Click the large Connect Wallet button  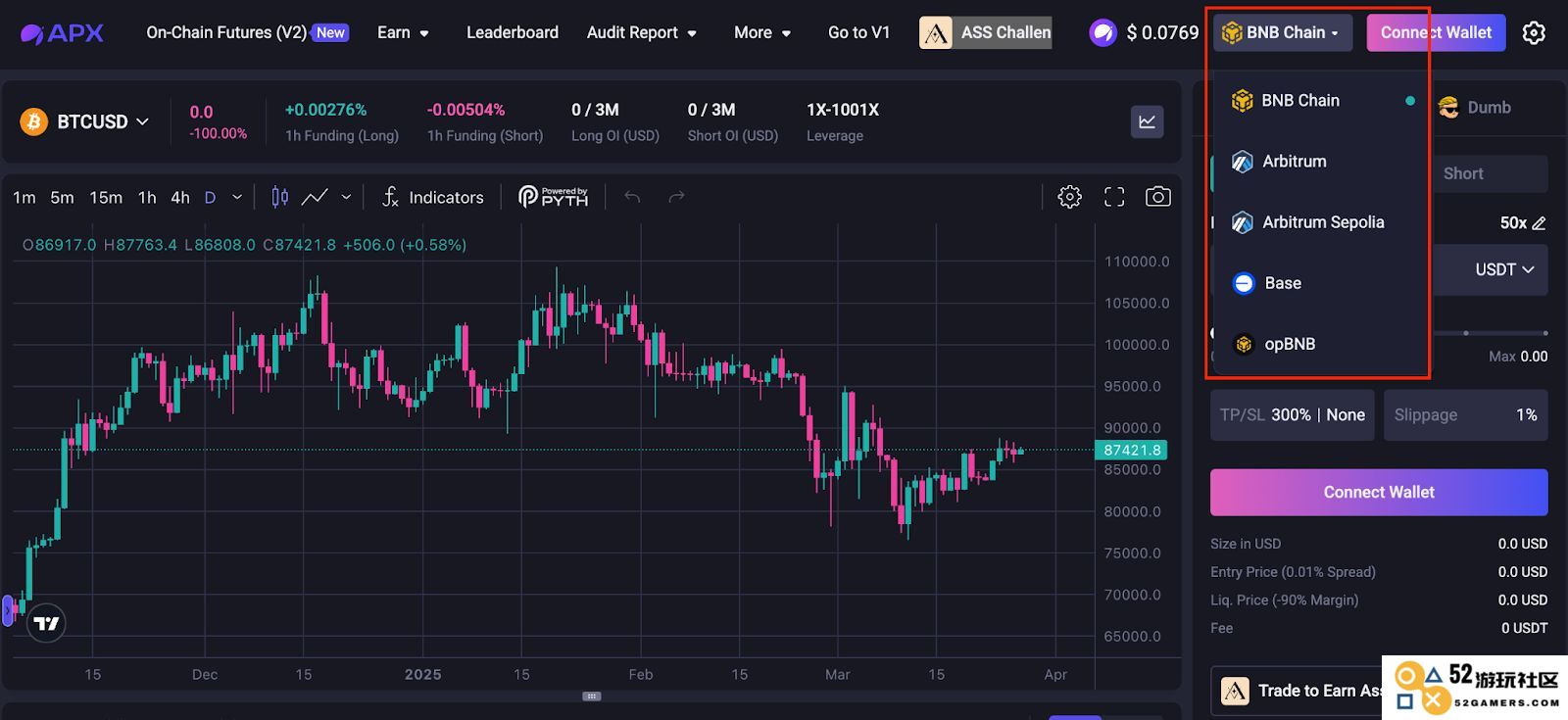tap(1379, 492)
